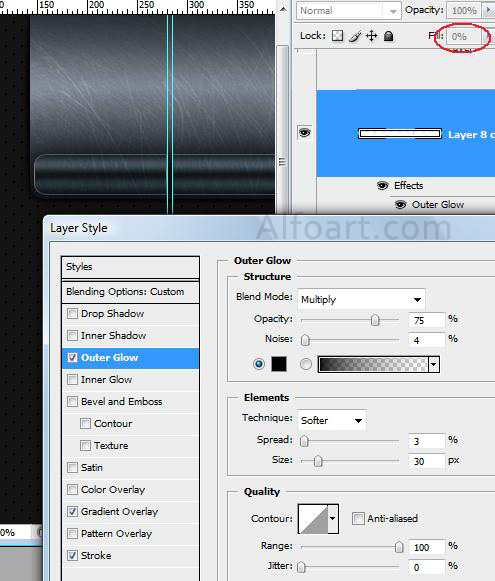Image resolution: width=495 pixels, height=581 pixels.
Task: Enable the Contour sub-option checkbox
Action: pyautogui.click(x=85, y=424)
